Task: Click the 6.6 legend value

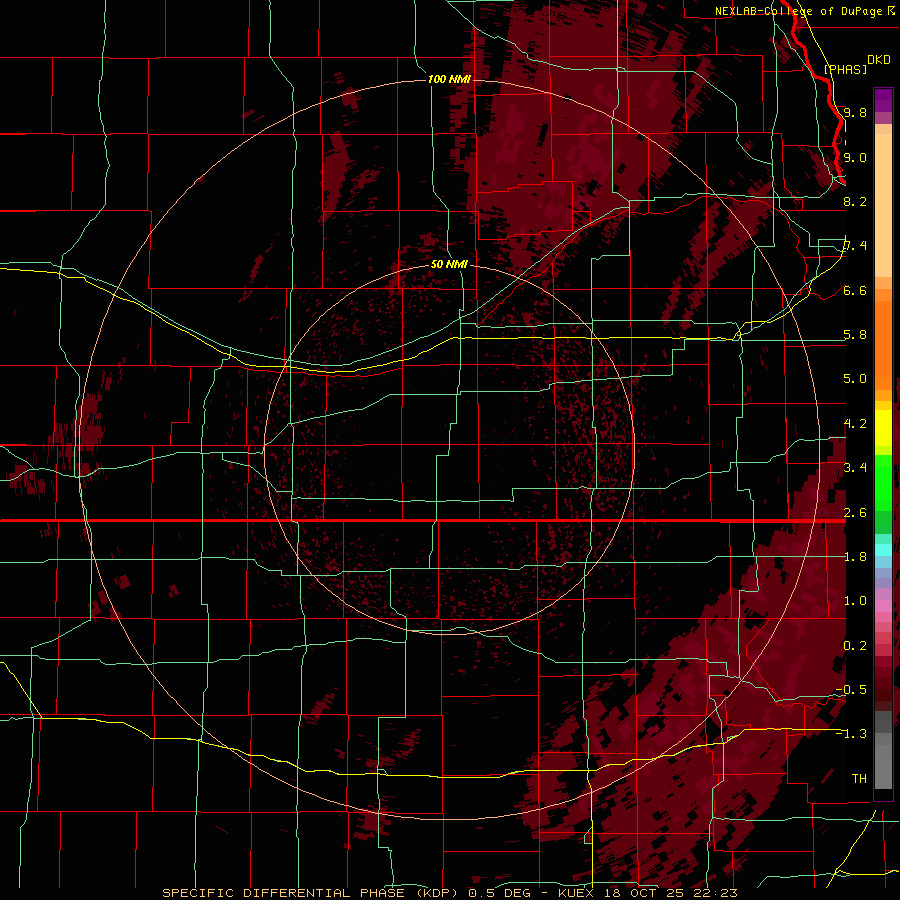Action: tap(855, 290)
